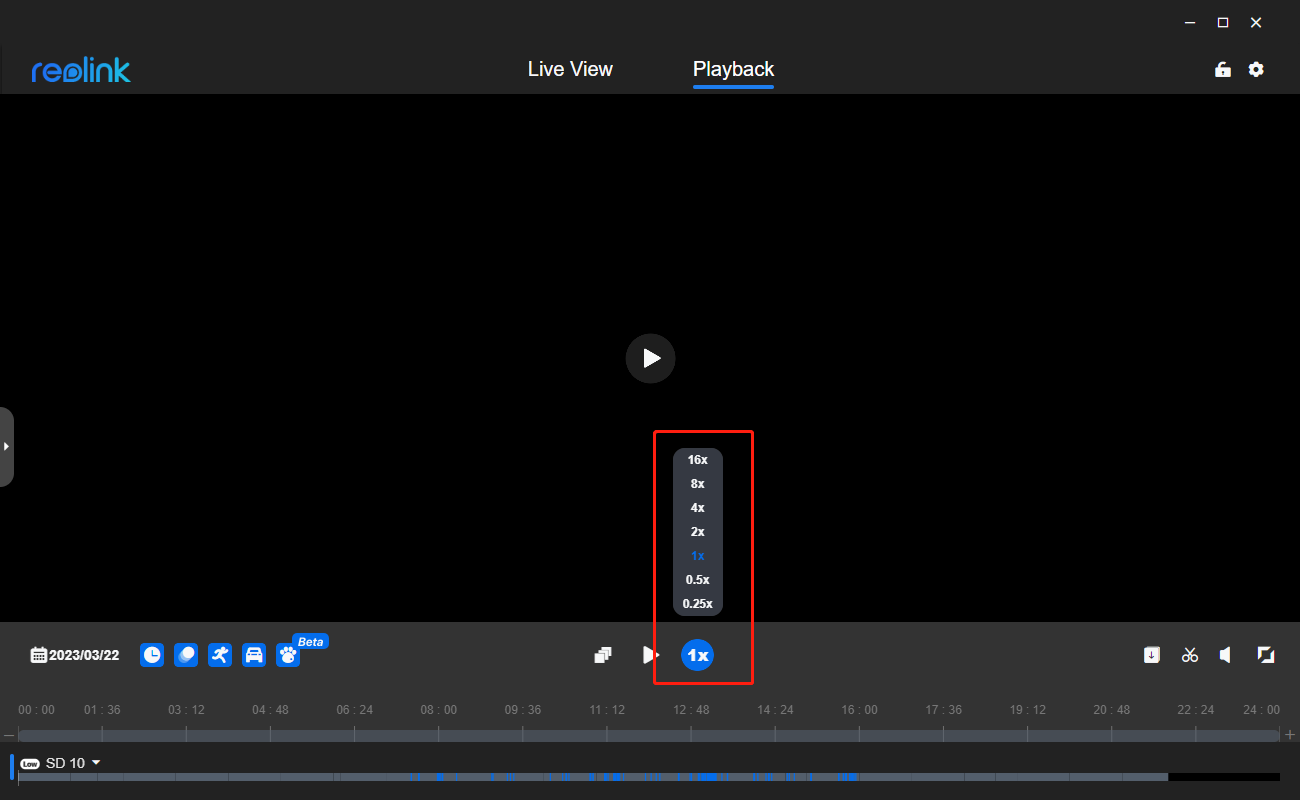Click the large play button in video

tap(651, 358)
